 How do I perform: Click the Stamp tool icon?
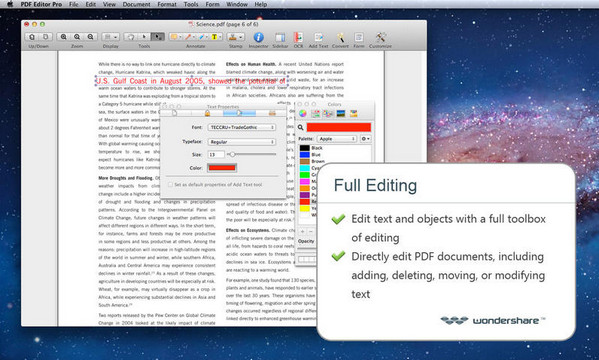click(x=232, y=37)
